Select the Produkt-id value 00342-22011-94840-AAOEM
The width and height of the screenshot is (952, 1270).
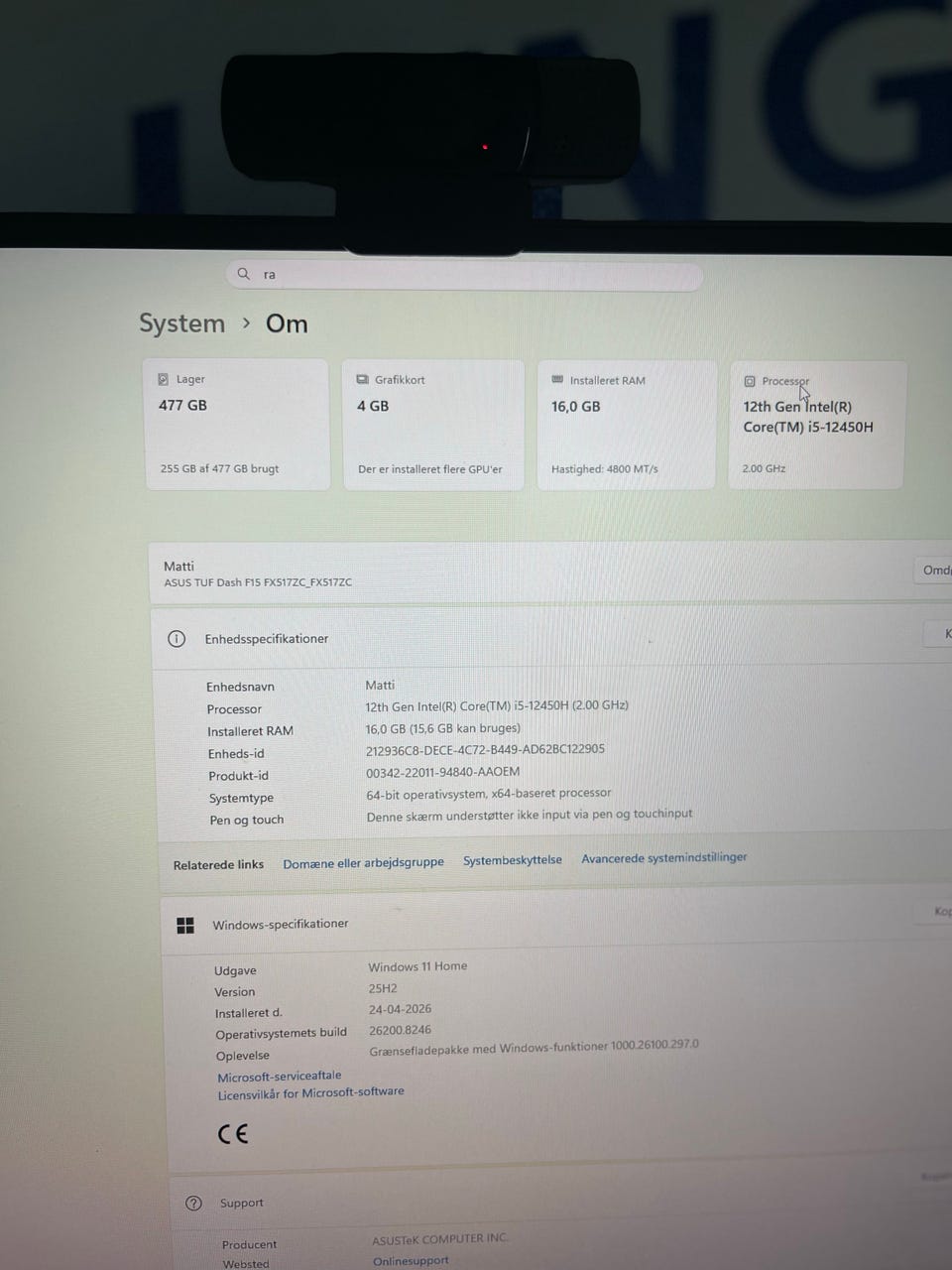coord(442,772)
